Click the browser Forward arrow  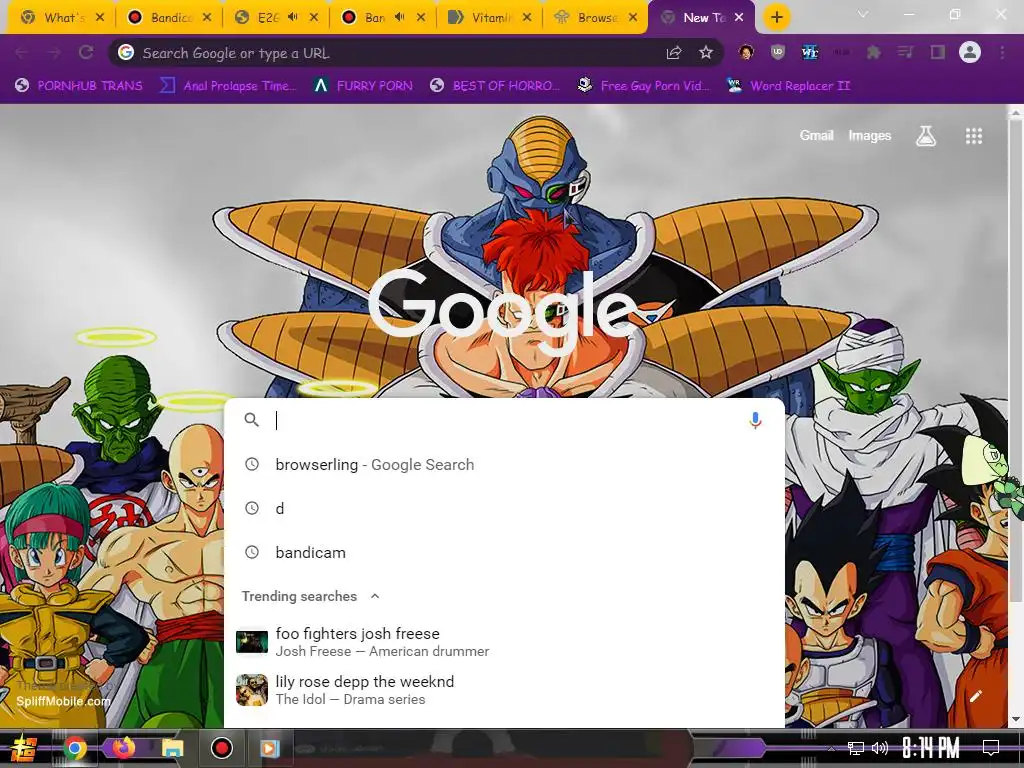pyautogui.click(x=54, y=53)
